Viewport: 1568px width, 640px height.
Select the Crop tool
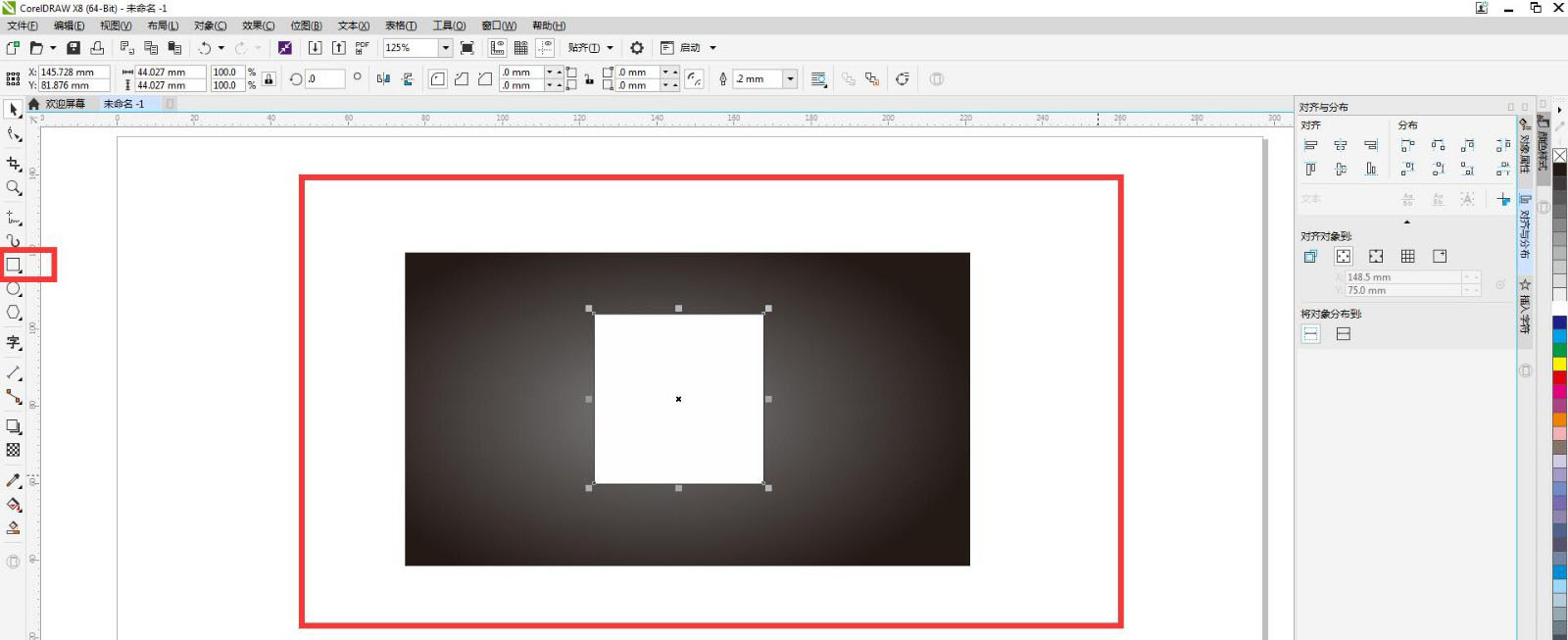pos(14,164)
